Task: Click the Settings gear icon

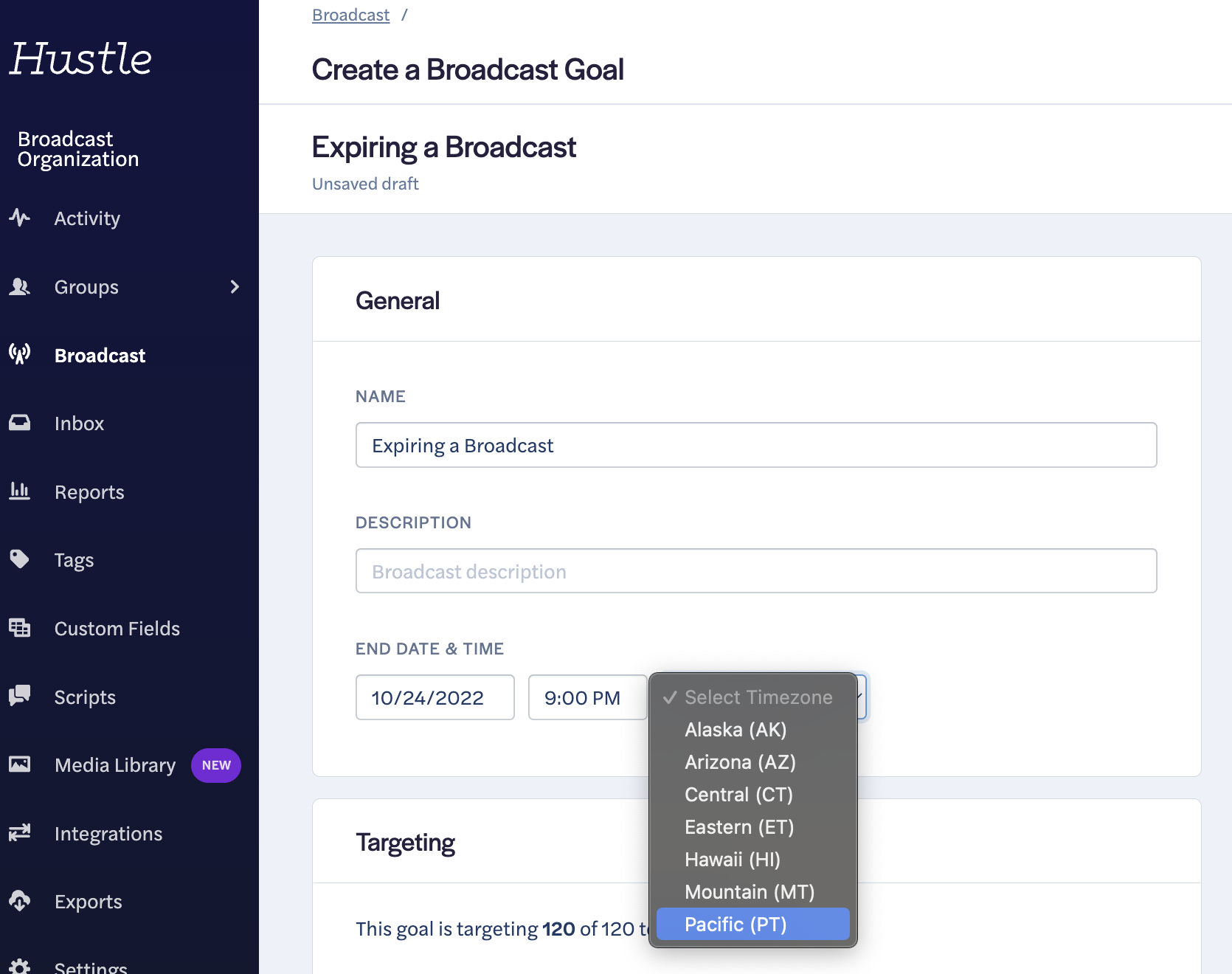Action: (x=20, y=967)
